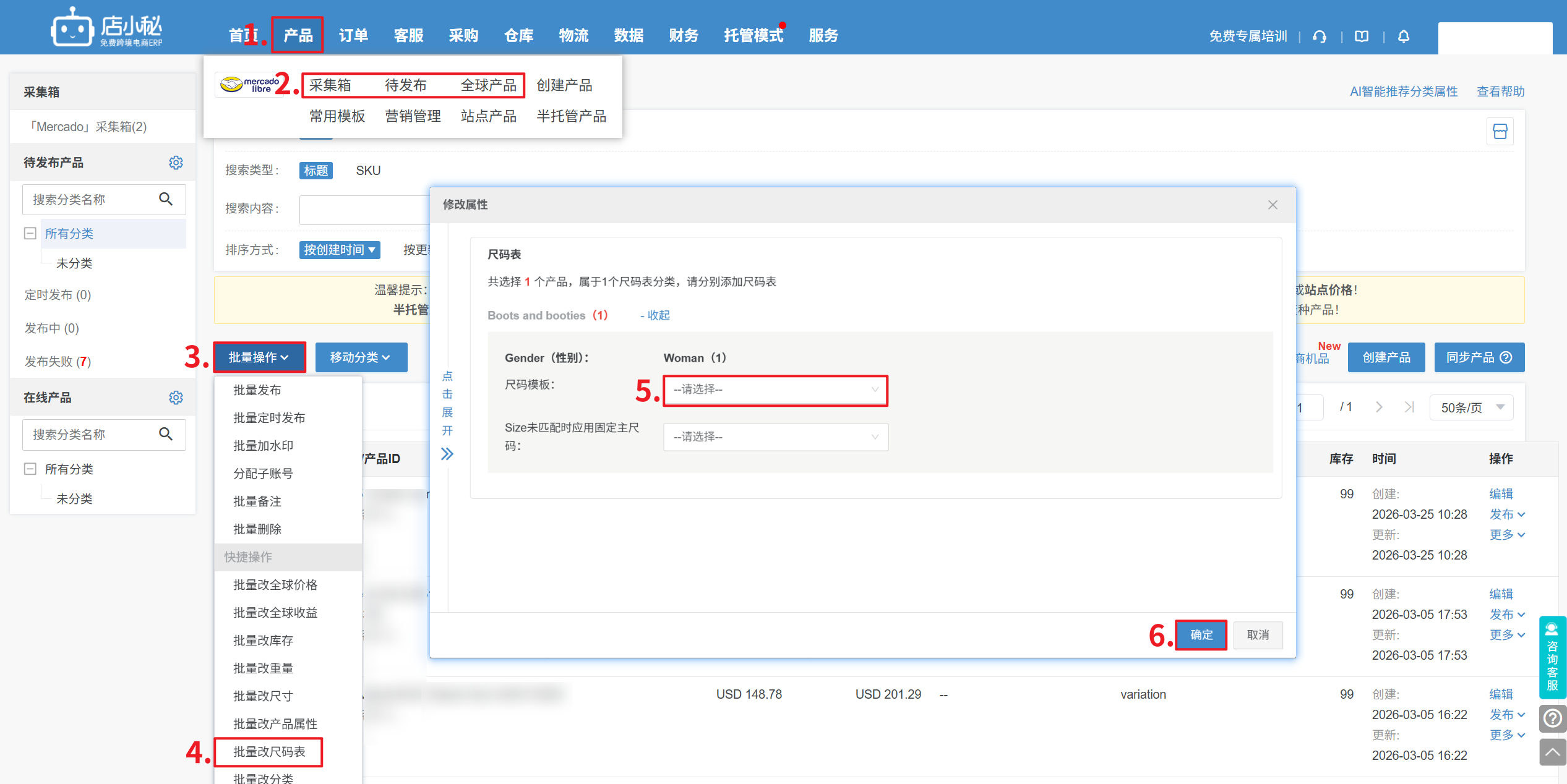This screenshot has height=784, width=1567.
Task: Click search magnifier in 待发布产品 category box
Action: [x=166, y=199]
